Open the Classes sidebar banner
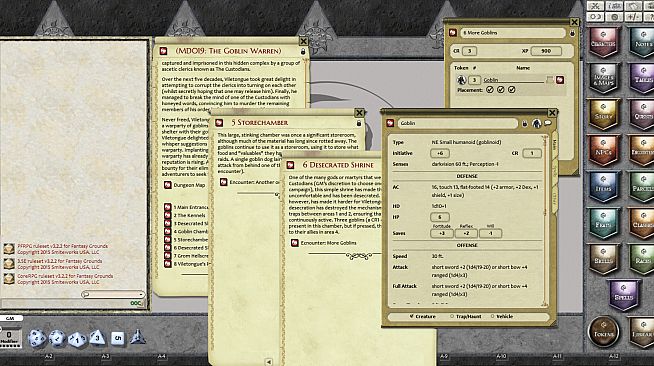This screenshot has width=654, height=366. [x=642, y=223]
